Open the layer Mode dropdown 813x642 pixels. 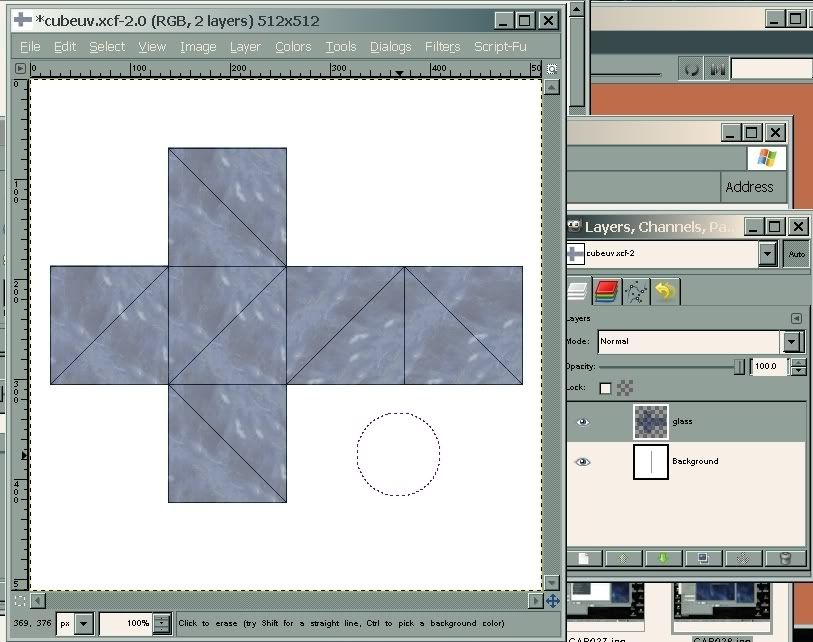click(x=793, y=342)
